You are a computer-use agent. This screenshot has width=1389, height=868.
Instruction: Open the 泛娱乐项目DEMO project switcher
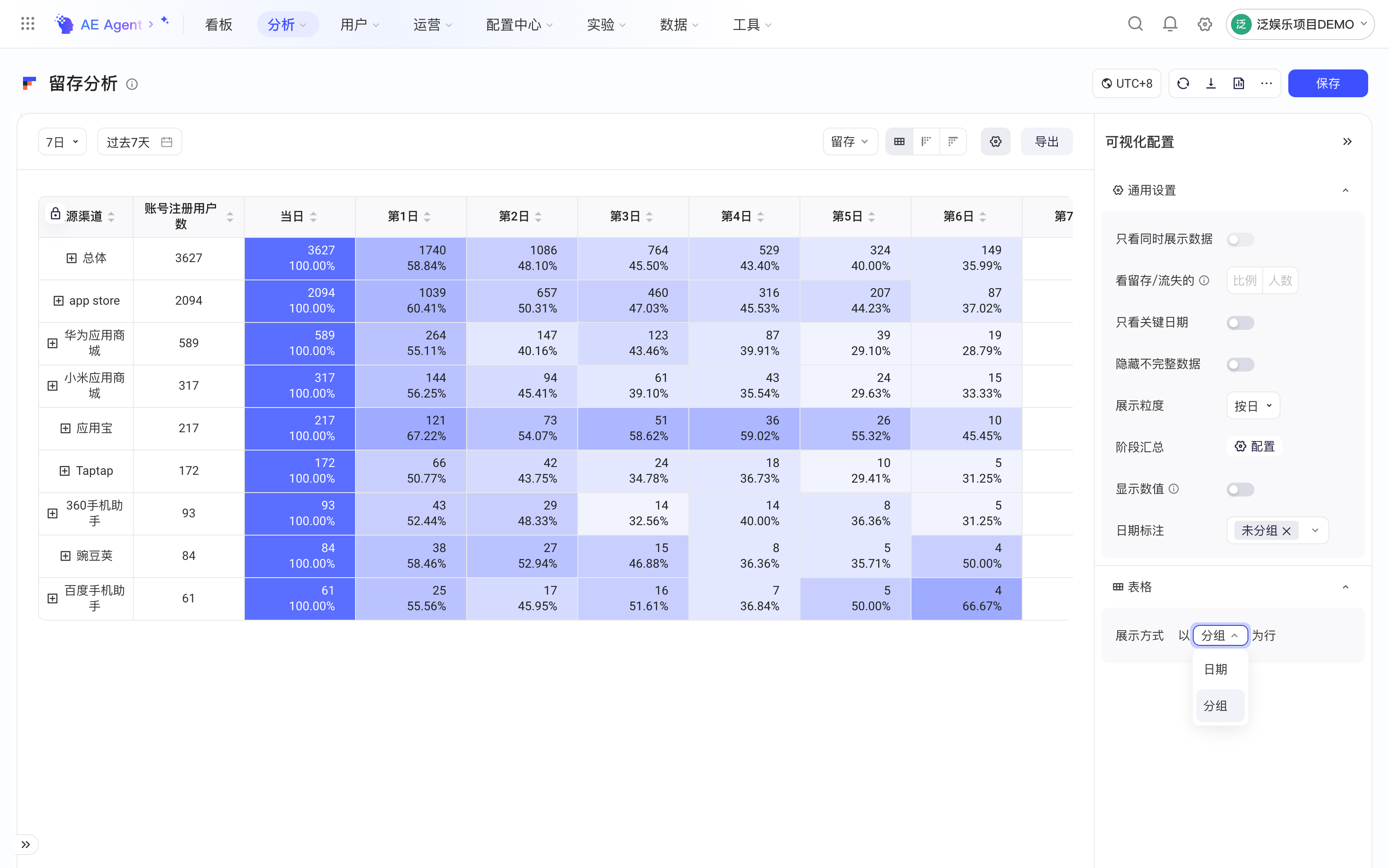point(1300,24)
